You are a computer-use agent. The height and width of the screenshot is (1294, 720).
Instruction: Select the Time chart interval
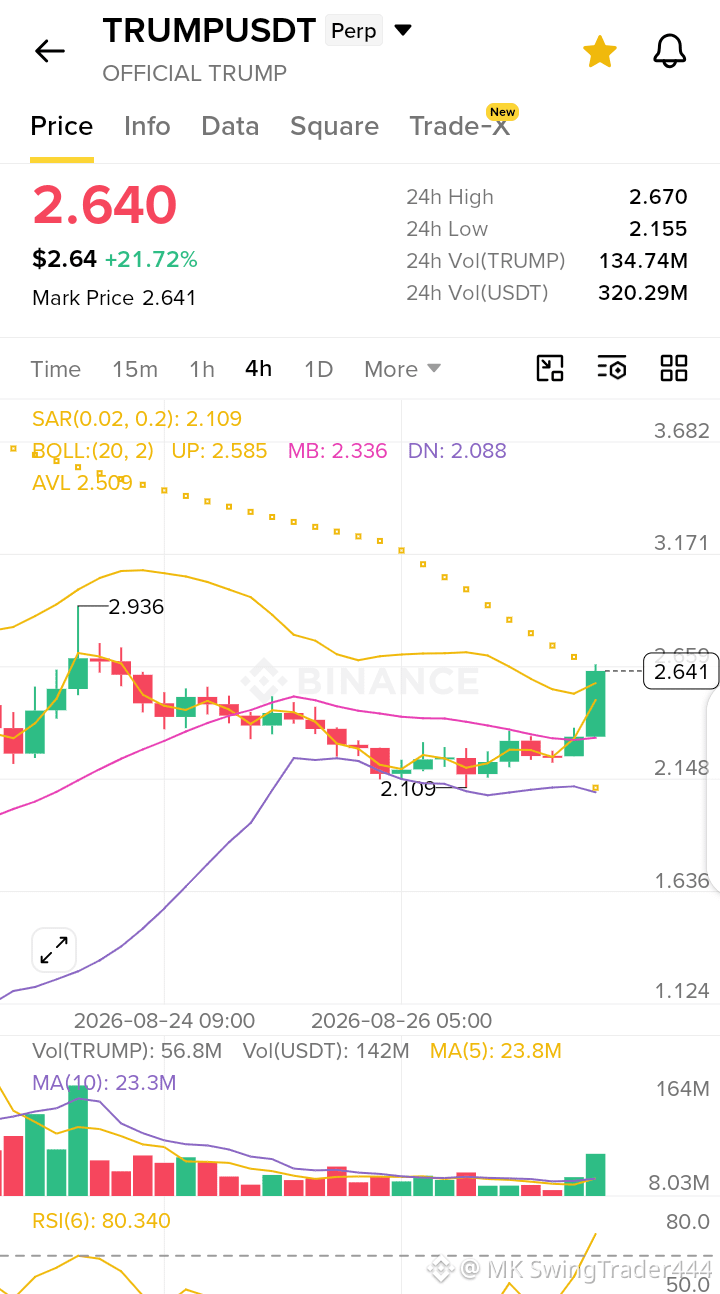pyautogui.click(x=56, y=369)
